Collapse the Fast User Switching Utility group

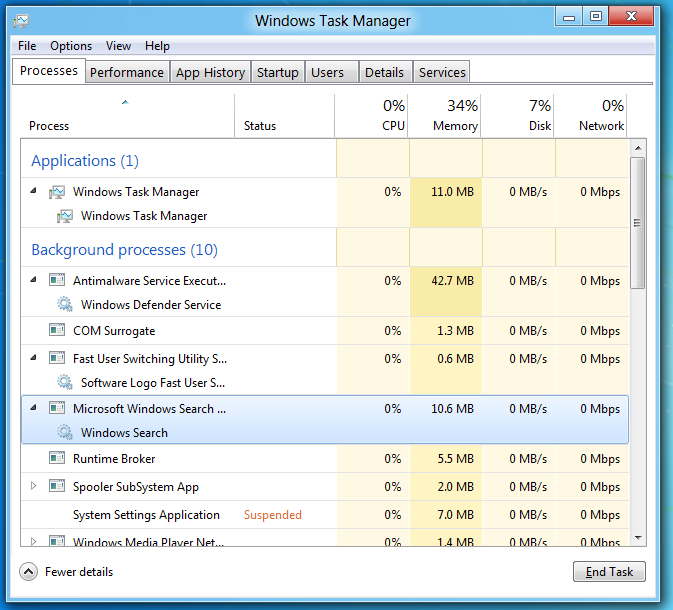[x=33, y=357]
